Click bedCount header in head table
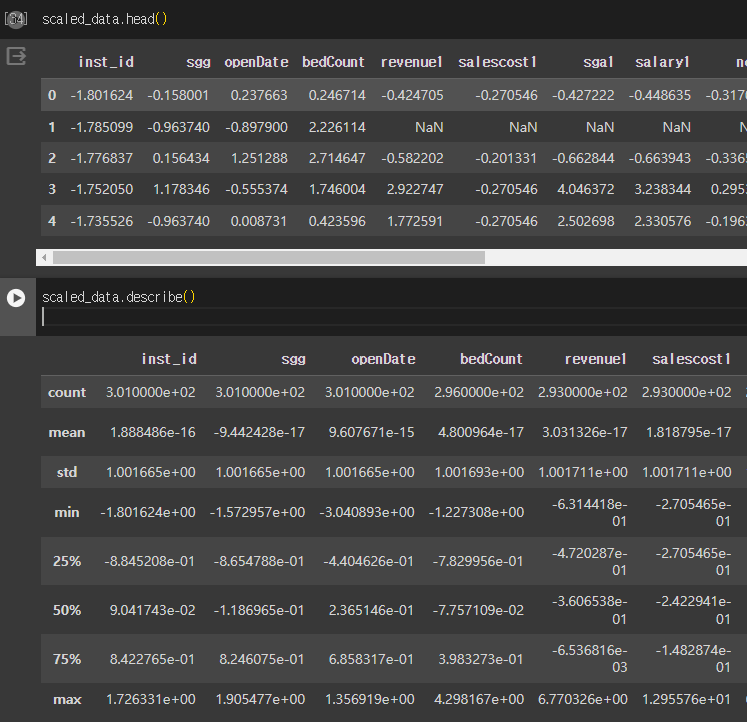The height and width of the screenshot is (722, 747). coord(333,62)
